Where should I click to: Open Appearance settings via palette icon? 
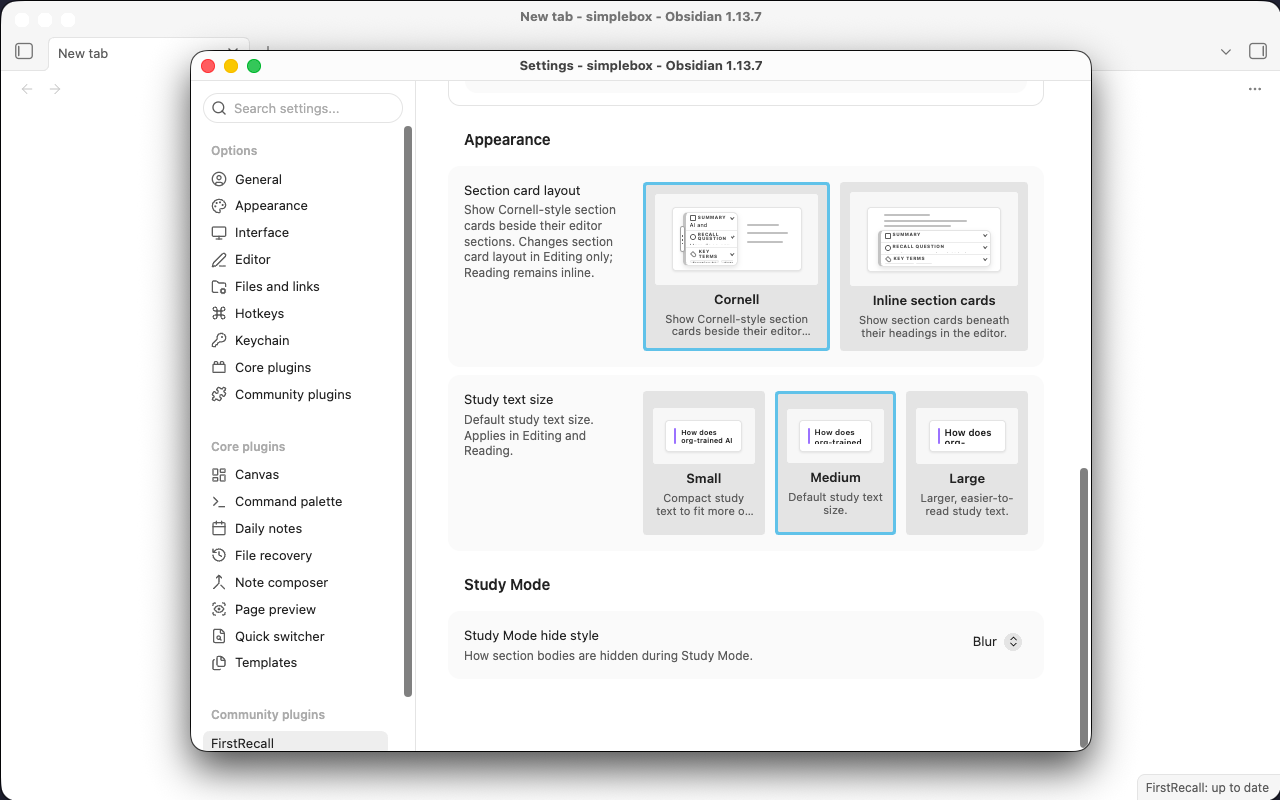pos(219,206)
